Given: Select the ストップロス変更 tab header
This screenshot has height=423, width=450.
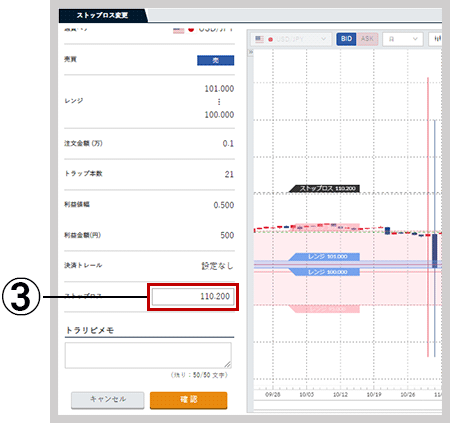Looking at the screenshot, I should (102, 16).
